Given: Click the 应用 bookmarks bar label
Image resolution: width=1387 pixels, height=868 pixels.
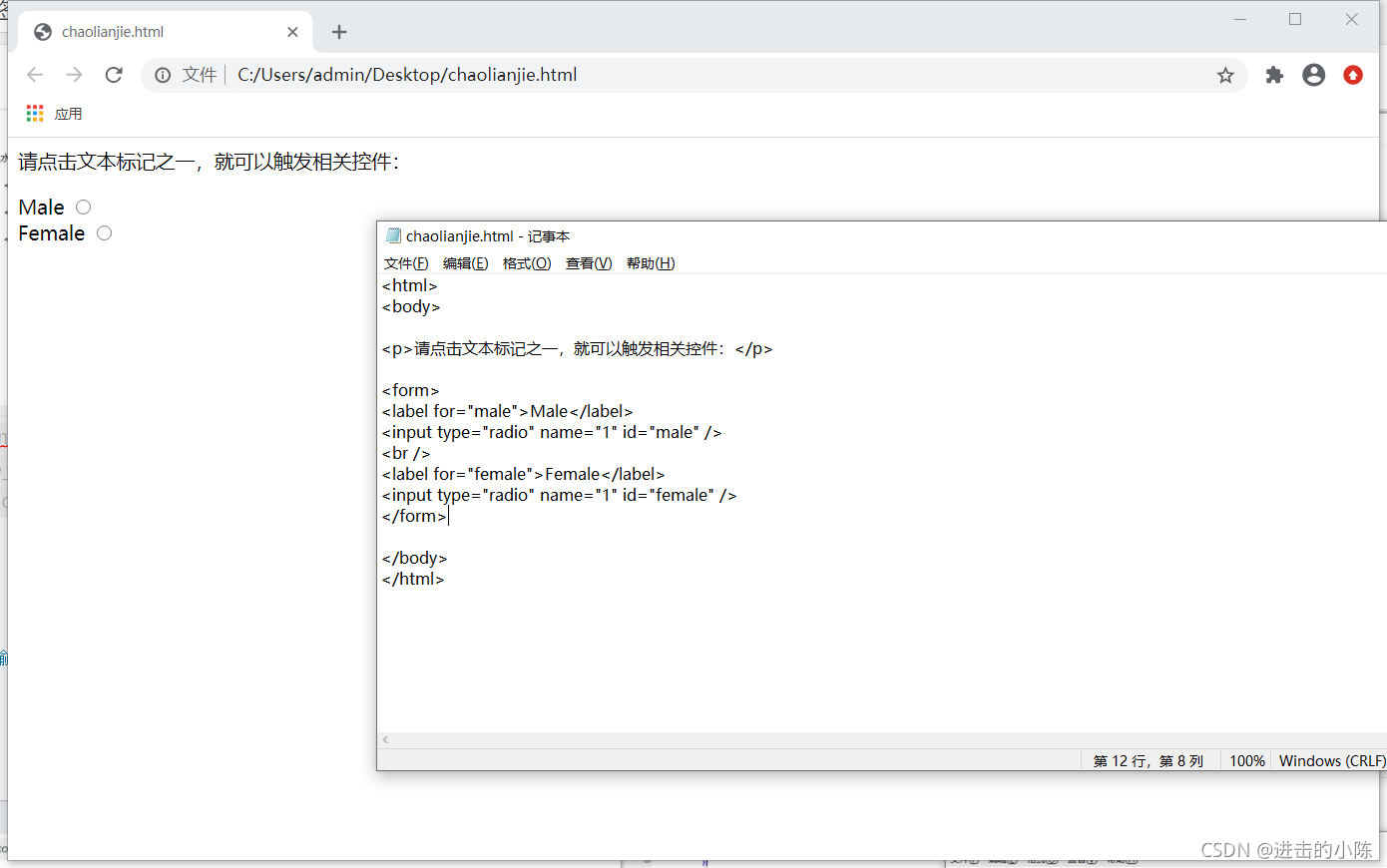Looking at the screenshot, I should tap(68, 114).
